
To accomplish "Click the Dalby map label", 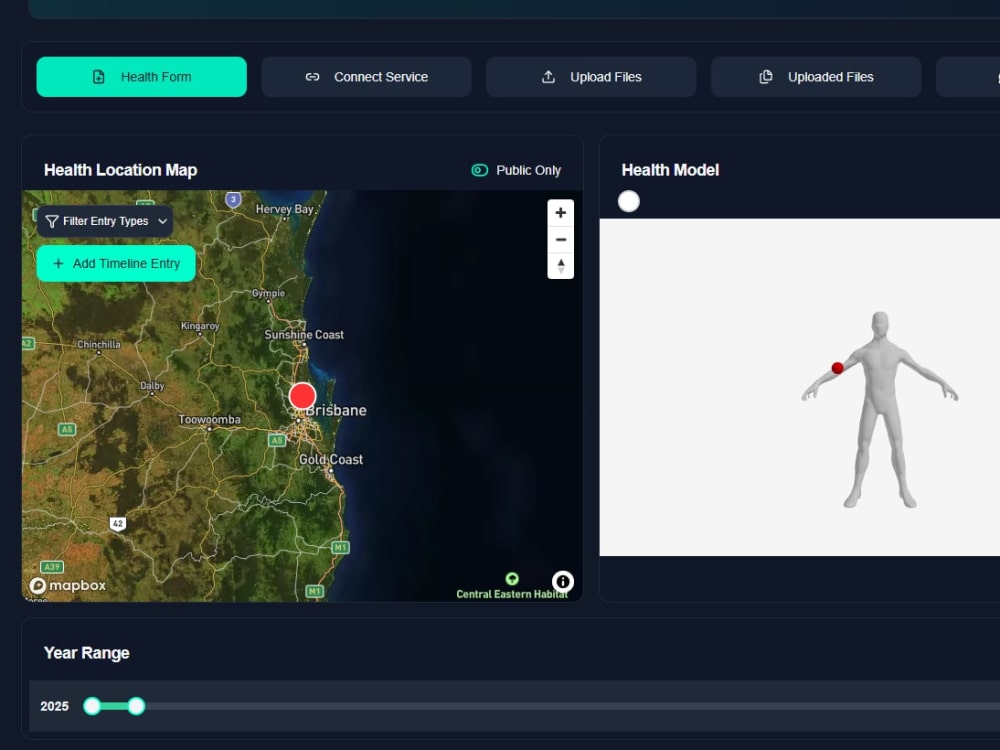I will click(x=152, y=386).
